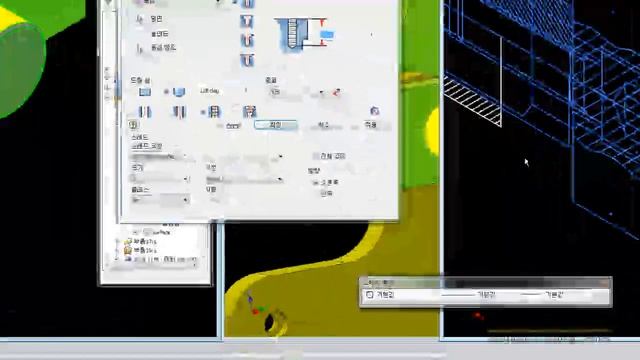This screenshot has height=360, width=640.
Task: Select the last row in the browser tree
Action: tap(161, 259)
